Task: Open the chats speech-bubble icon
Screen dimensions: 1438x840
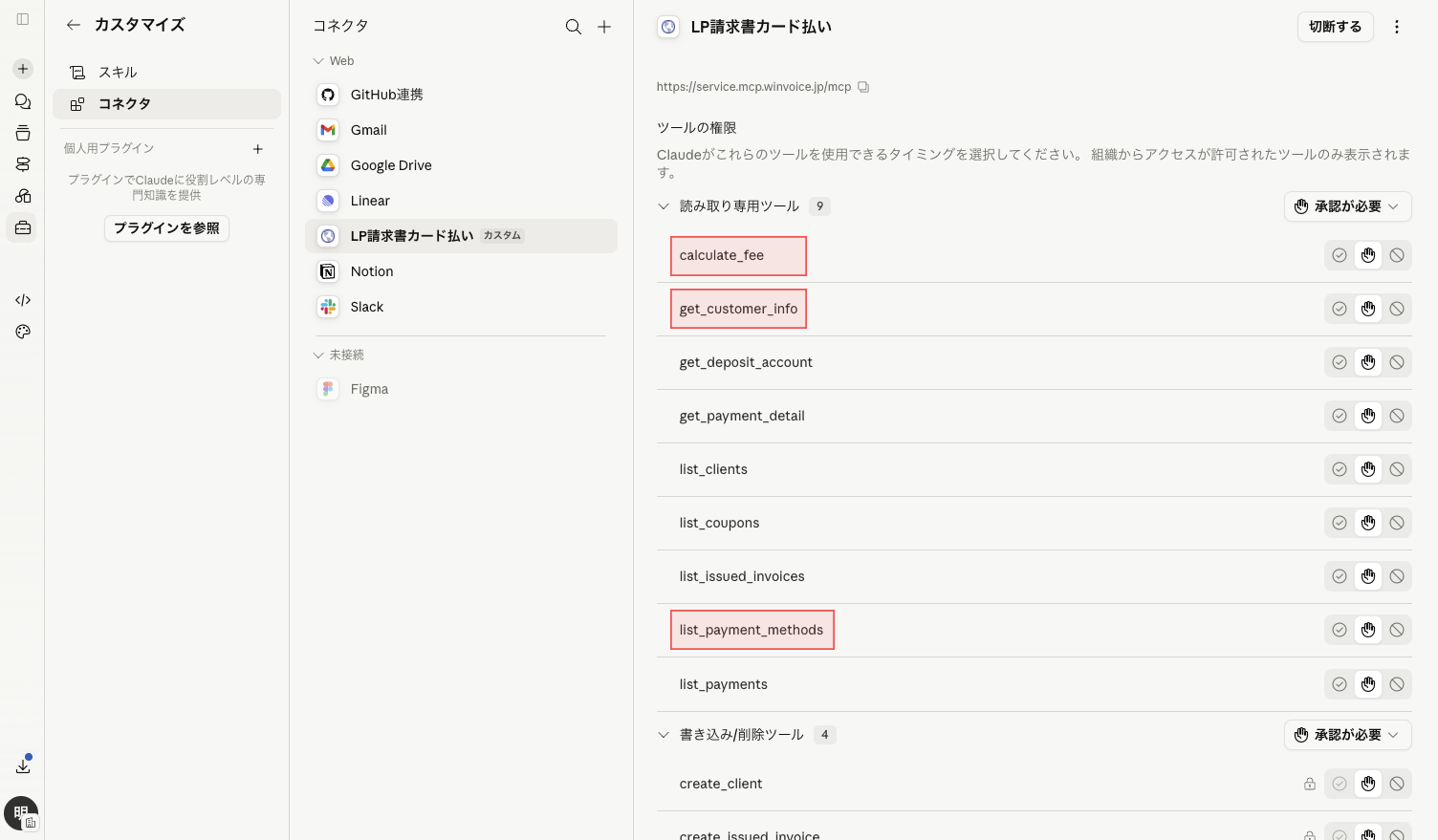Action: [23, 101]
